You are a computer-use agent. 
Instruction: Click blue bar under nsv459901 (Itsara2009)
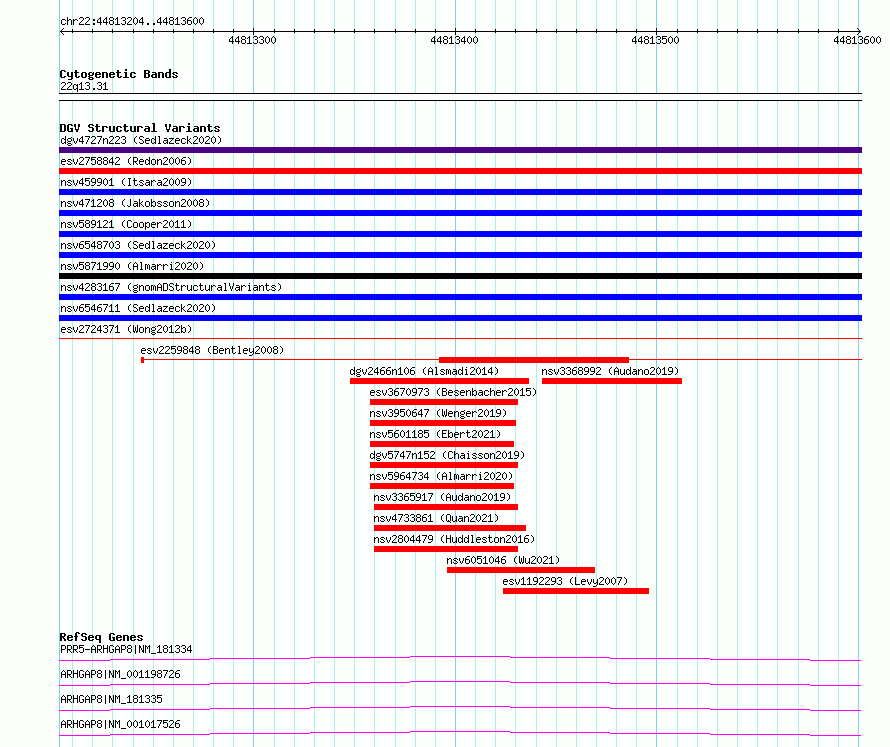click(x=460, y=192)
